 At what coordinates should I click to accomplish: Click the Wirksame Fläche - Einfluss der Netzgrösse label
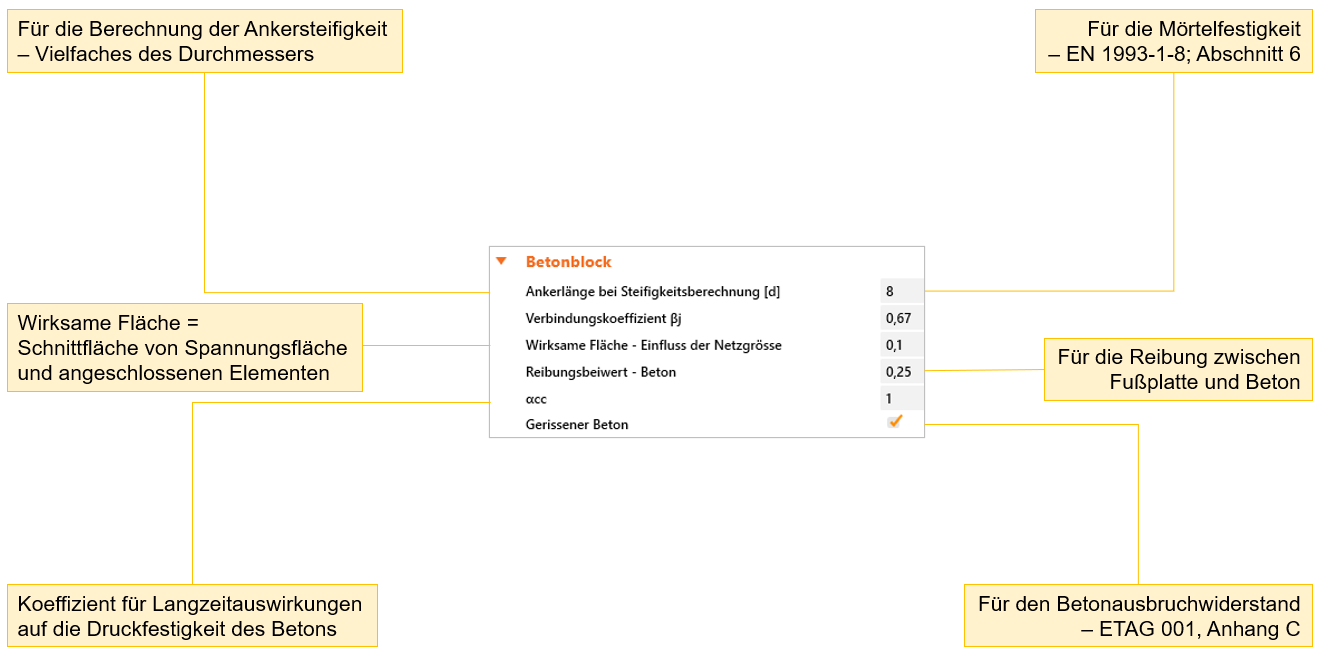(x=653, y=345)
